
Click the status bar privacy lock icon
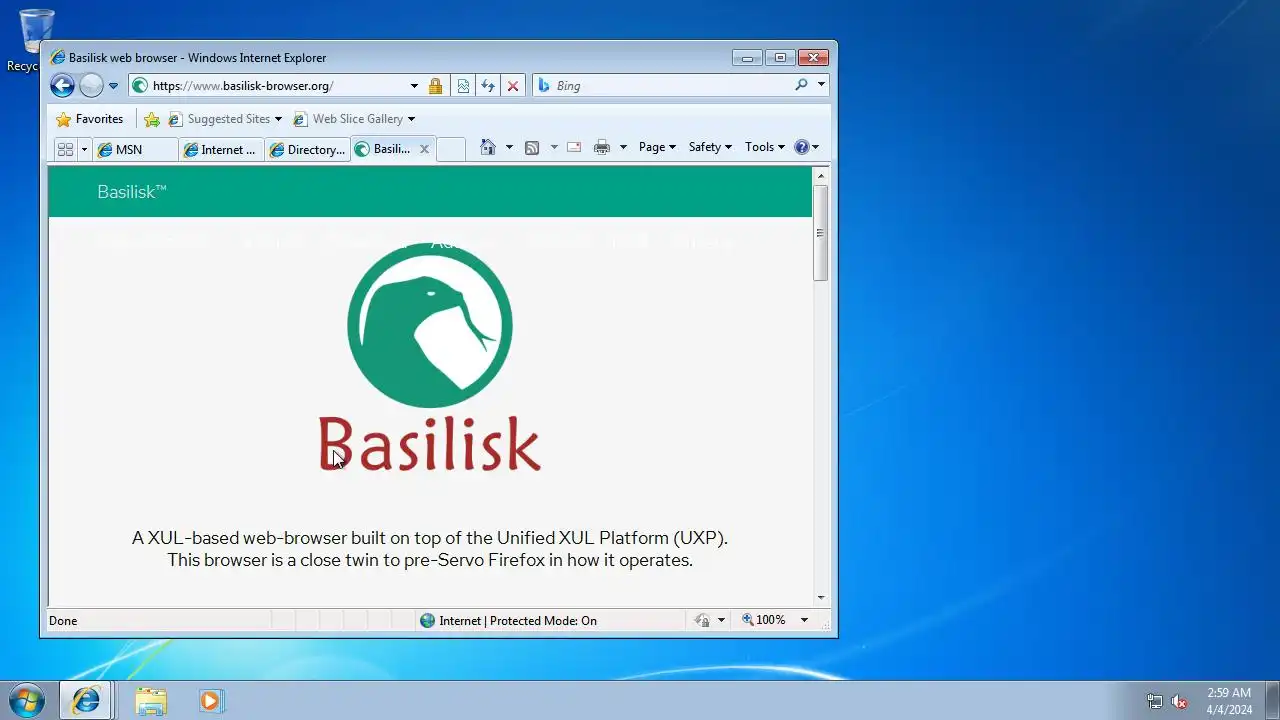[702, 621]
